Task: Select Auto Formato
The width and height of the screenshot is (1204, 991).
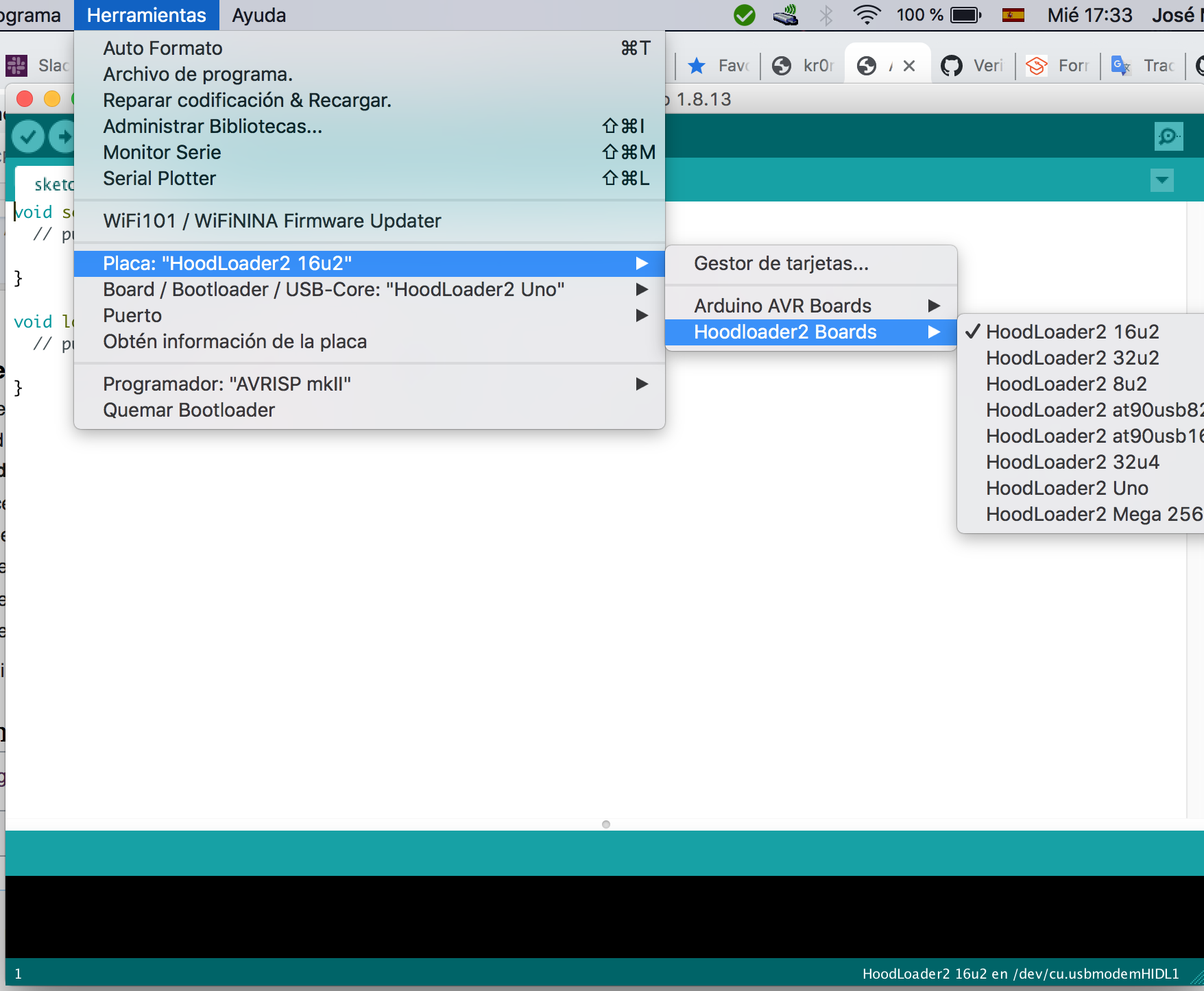Action: 370,48
